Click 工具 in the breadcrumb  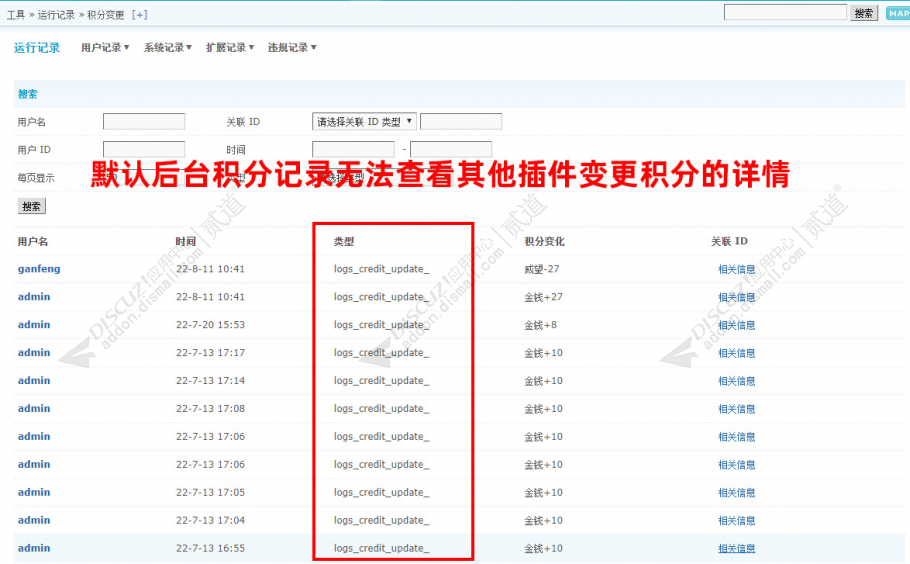[16, 15]
